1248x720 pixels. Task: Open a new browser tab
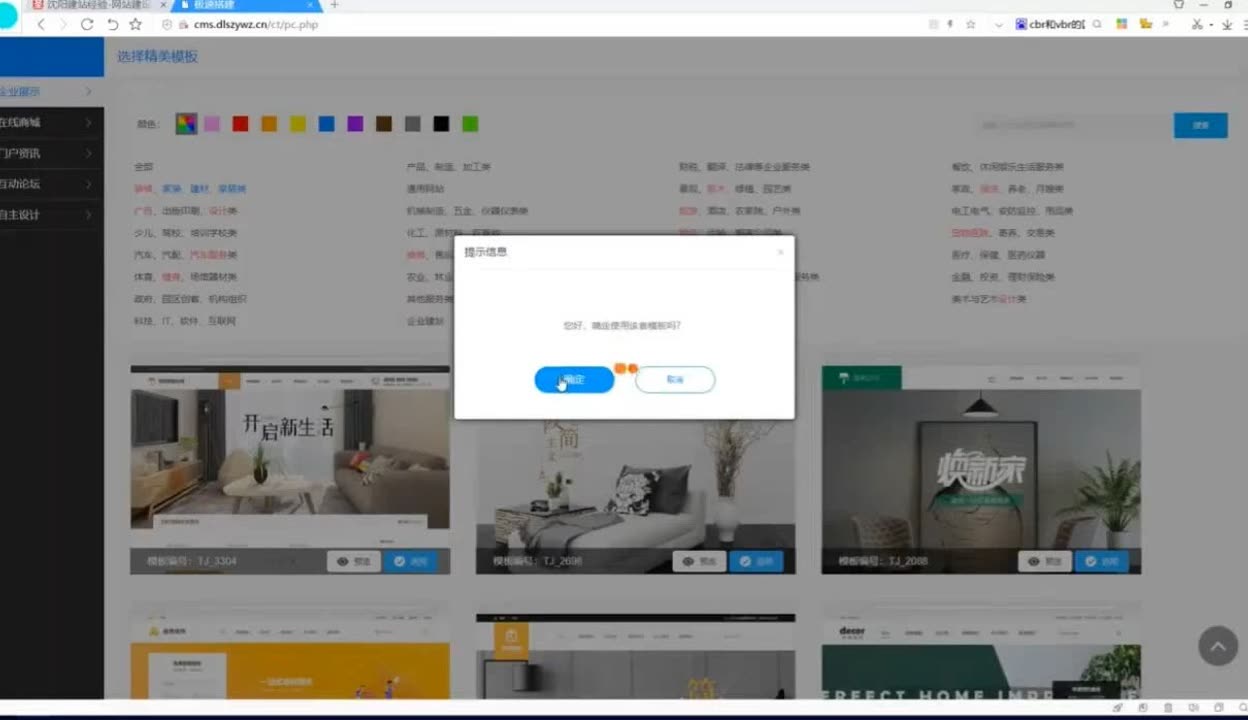pyautogui.click(x=334, y=5)
